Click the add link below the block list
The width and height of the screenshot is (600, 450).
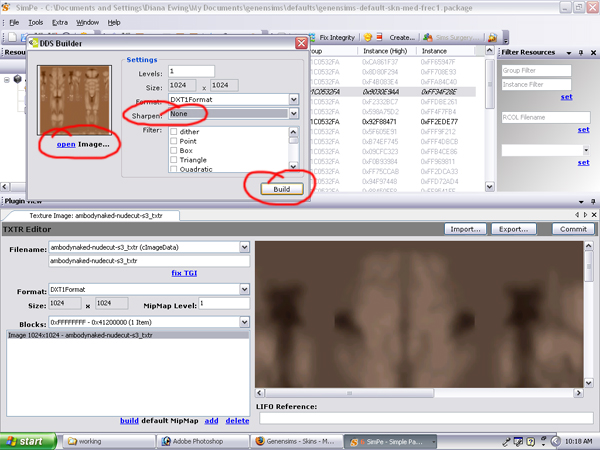tap(211, 421)
